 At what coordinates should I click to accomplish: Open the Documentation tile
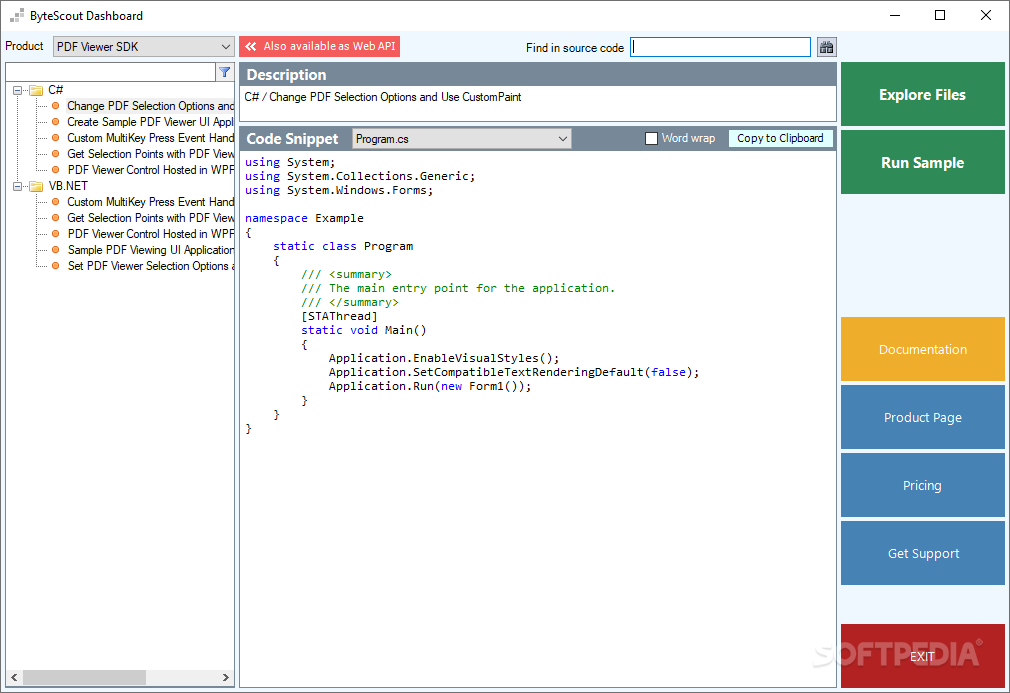pyautogui.click(x=922, y=349)
